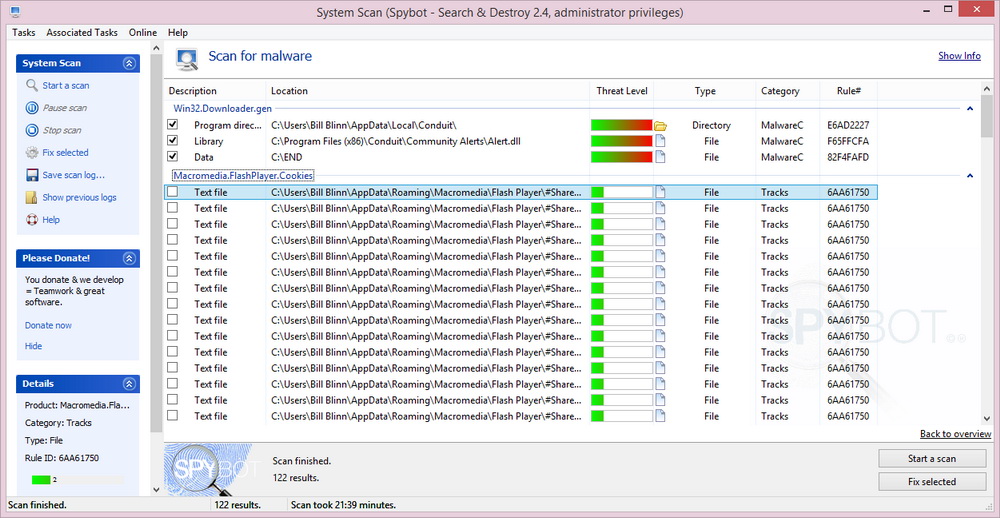Sort by the Rule# column header
Screen dimensions: 1000x518
[x=849, y=91]
